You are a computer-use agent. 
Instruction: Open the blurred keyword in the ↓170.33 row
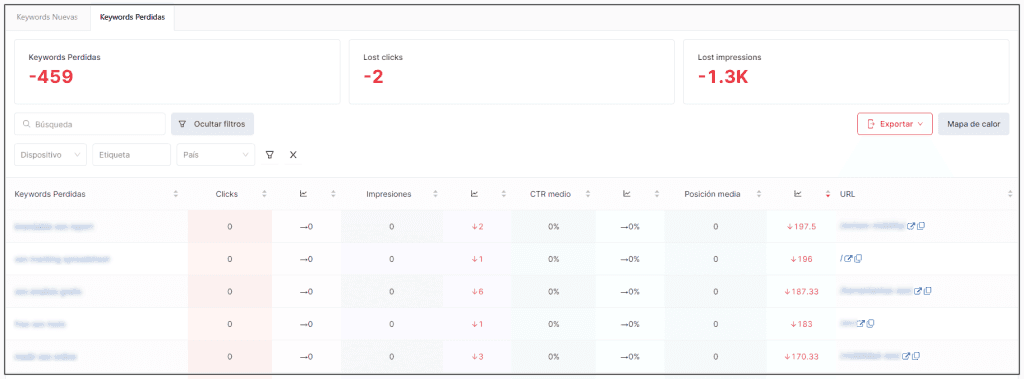click(46, 357)
